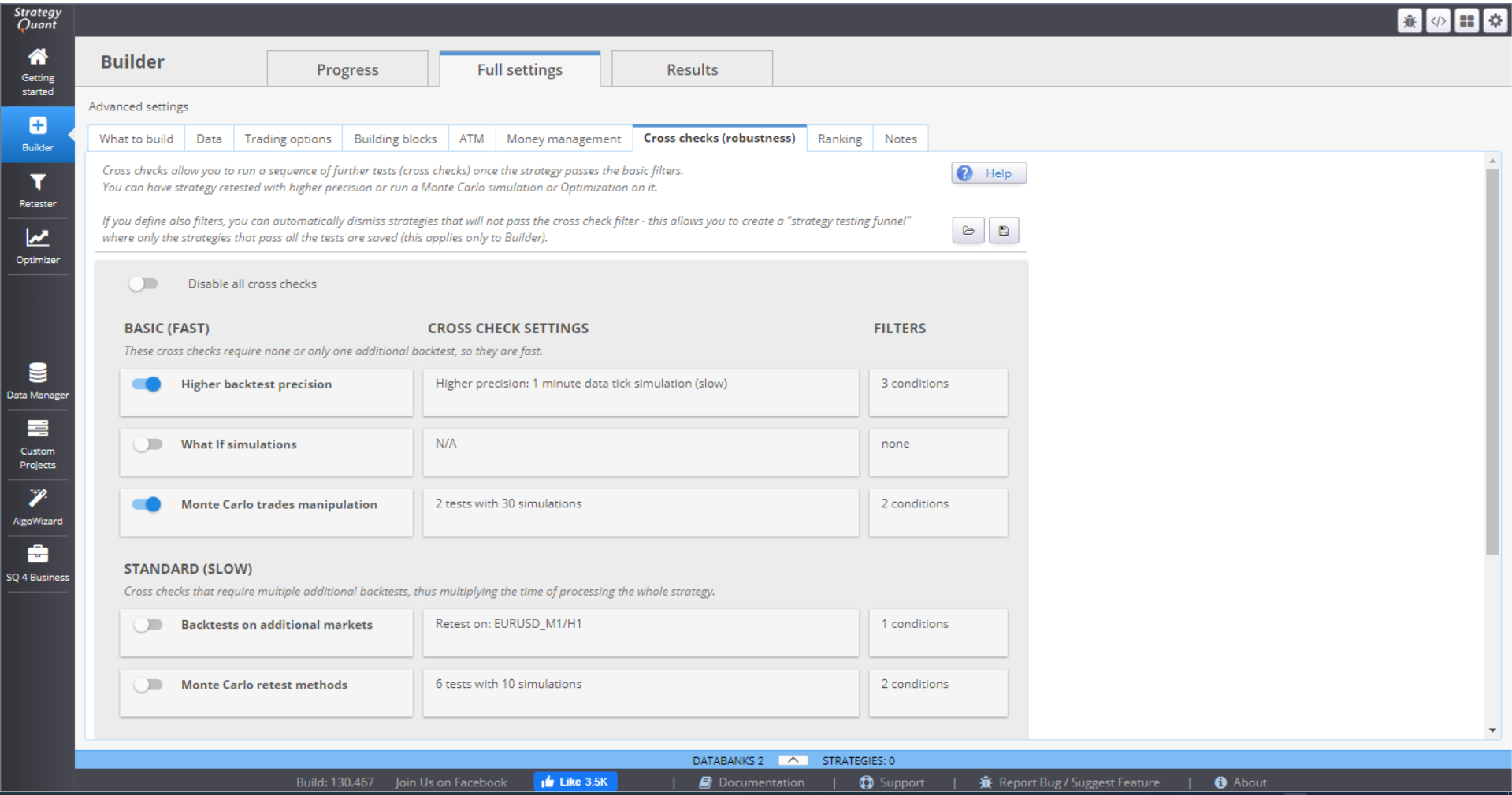Expand the databanks panel arrow
This screenshot has width=1512, height=795.
pyautogui.click(x=793, y=760)
